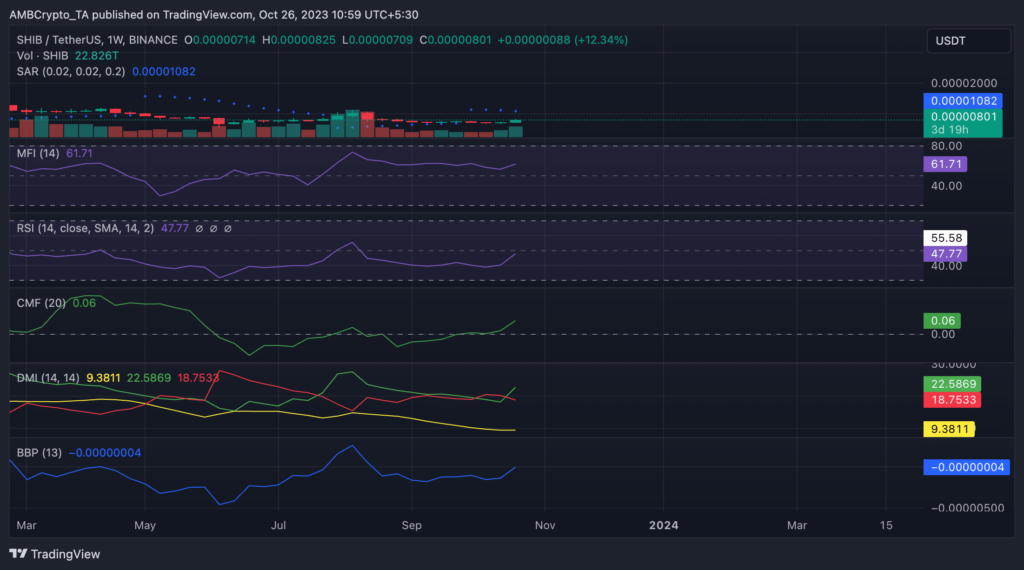Image resolution: width=1024 pixels, height=570 pixels.
Task: Click the green 0.06 CMF axis tag
Action: pos(944,321)
